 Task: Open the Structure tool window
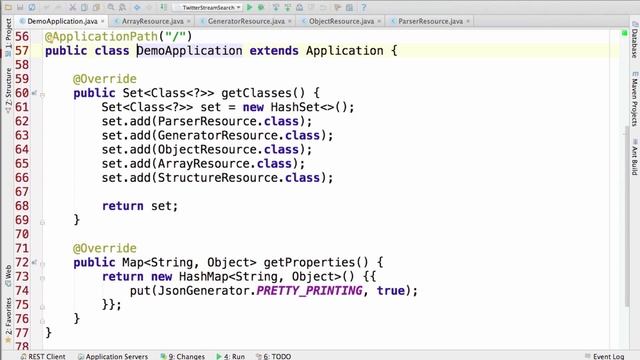(8, 91)
